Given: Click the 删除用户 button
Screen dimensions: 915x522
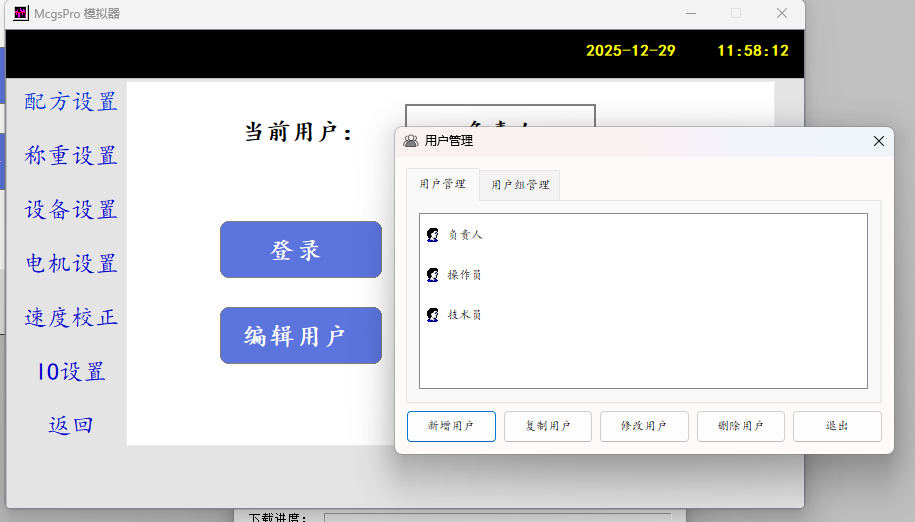Looking at the screenshot, I should point(741,426).
